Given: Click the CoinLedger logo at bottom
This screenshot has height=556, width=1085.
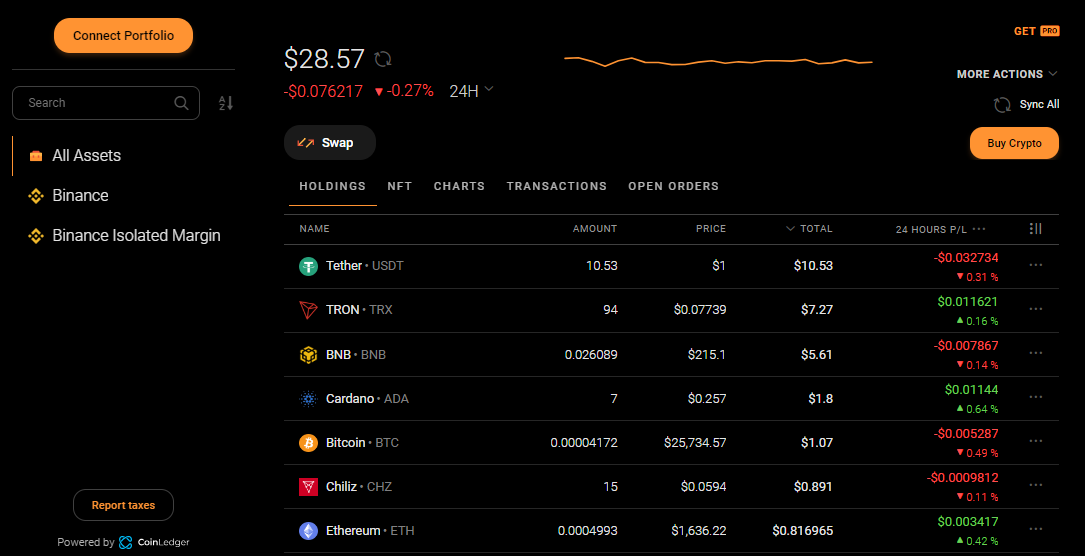Looking at the screenshot, I should 125,542.
